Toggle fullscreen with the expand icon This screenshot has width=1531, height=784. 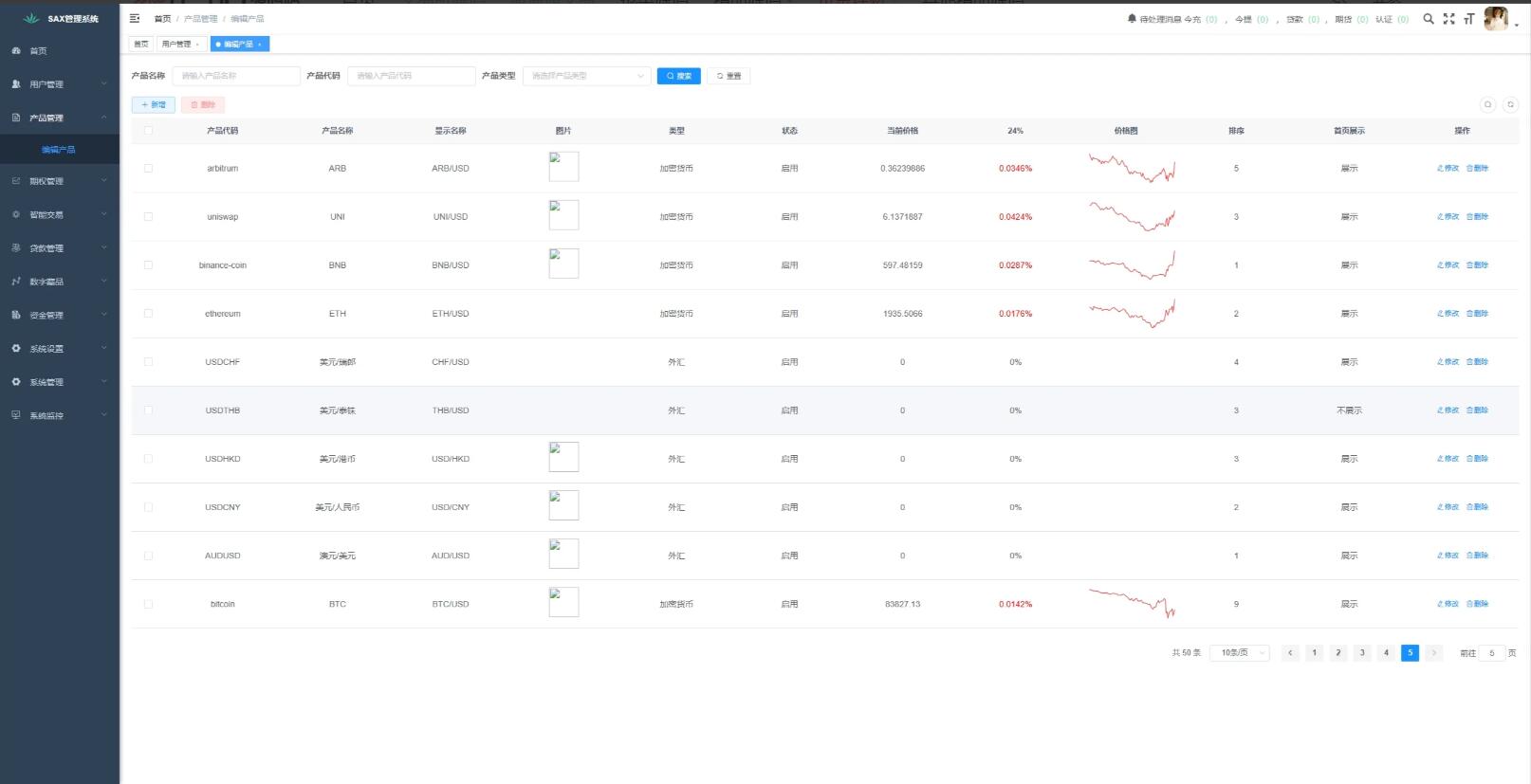click(x=1448, y=18)
